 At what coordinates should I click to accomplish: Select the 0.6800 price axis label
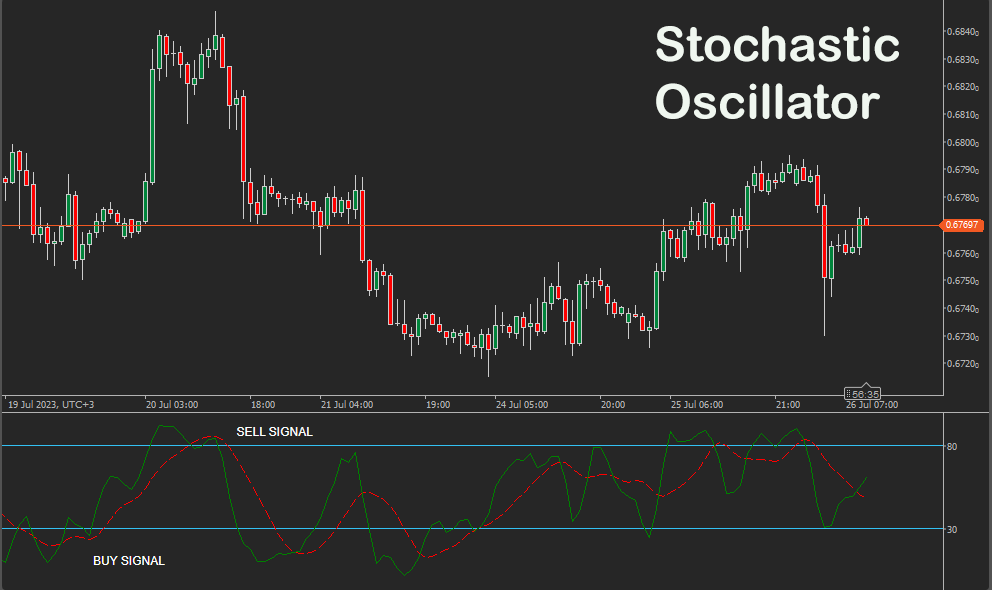click(963, 142)
